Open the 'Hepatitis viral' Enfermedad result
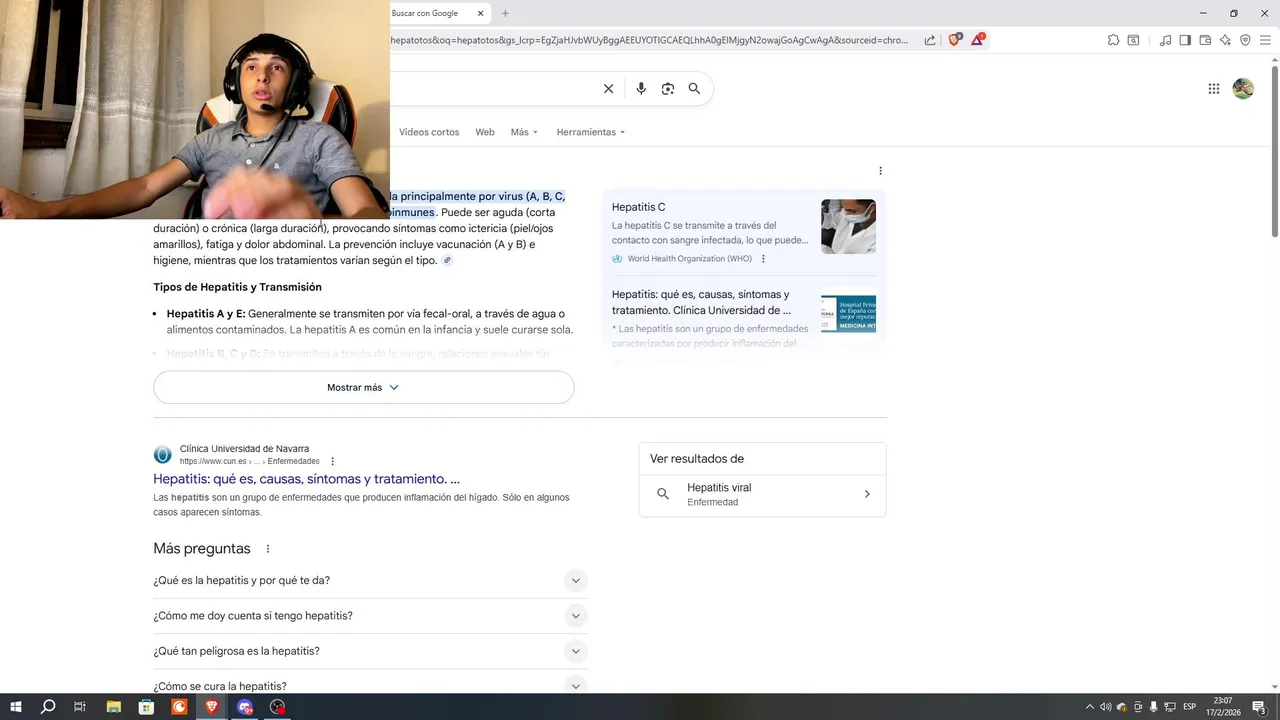 click(763, 494)
